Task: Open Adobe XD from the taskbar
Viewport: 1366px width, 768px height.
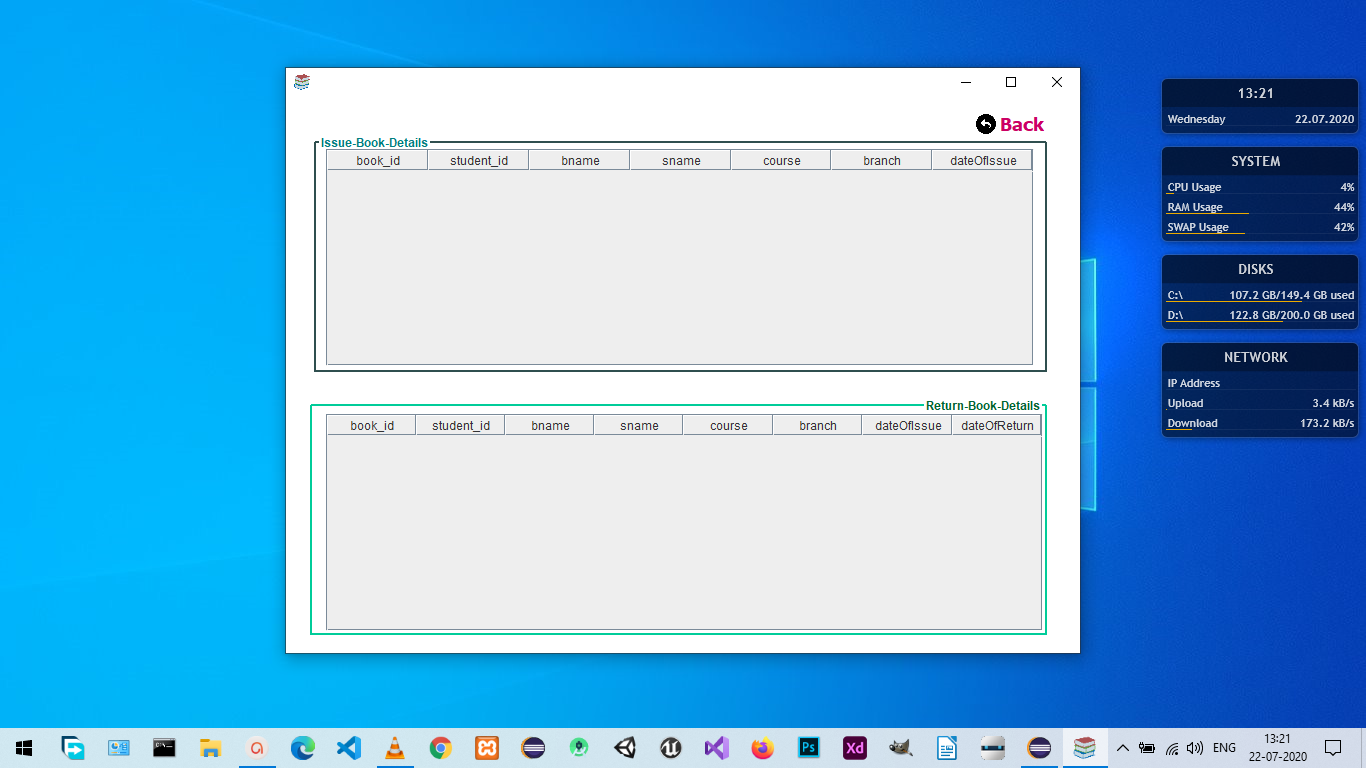Action: pos(855,747)
